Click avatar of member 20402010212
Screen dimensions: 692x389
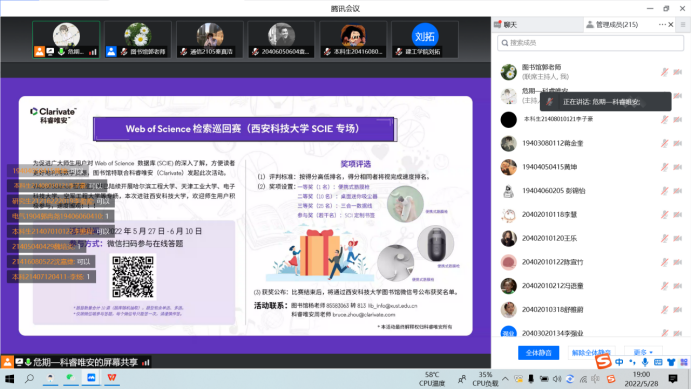coord(508,286)
